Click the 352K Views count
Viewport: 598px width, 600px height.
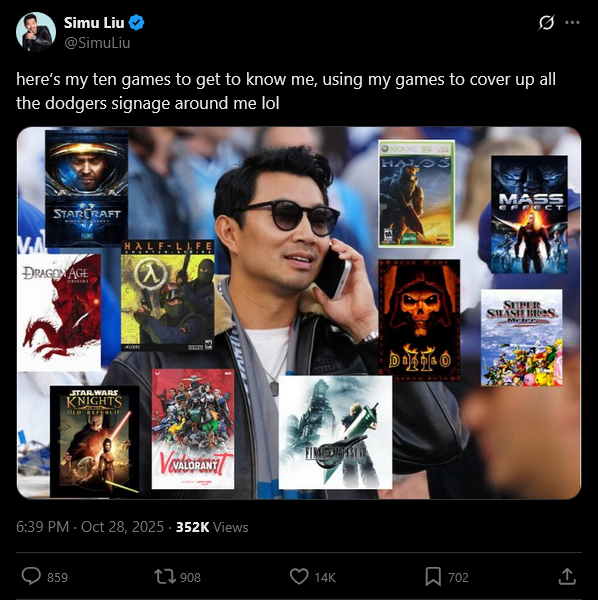click(x=212, y=527)
